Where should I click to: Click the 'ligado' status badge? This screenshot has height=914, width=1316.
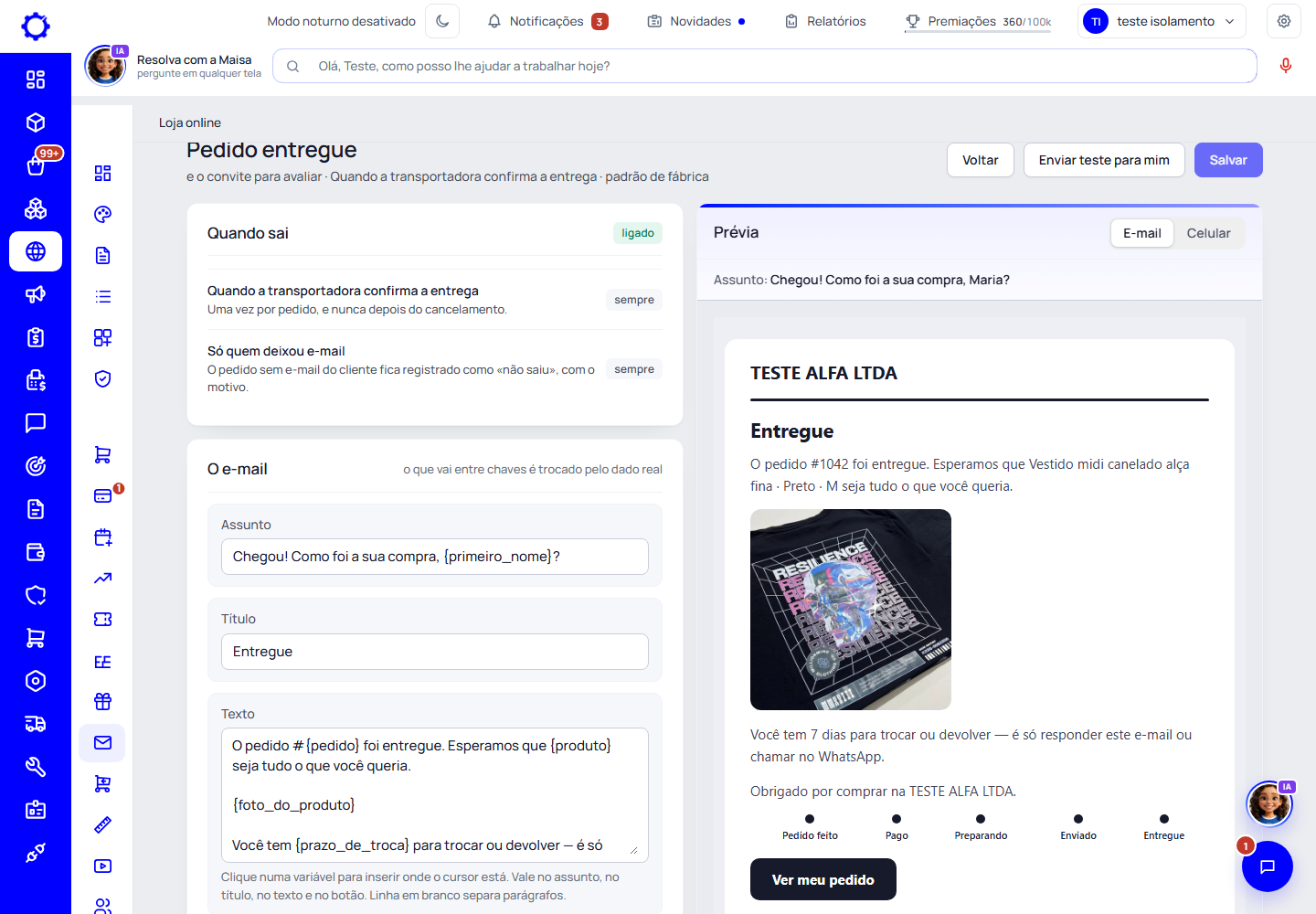638,233
